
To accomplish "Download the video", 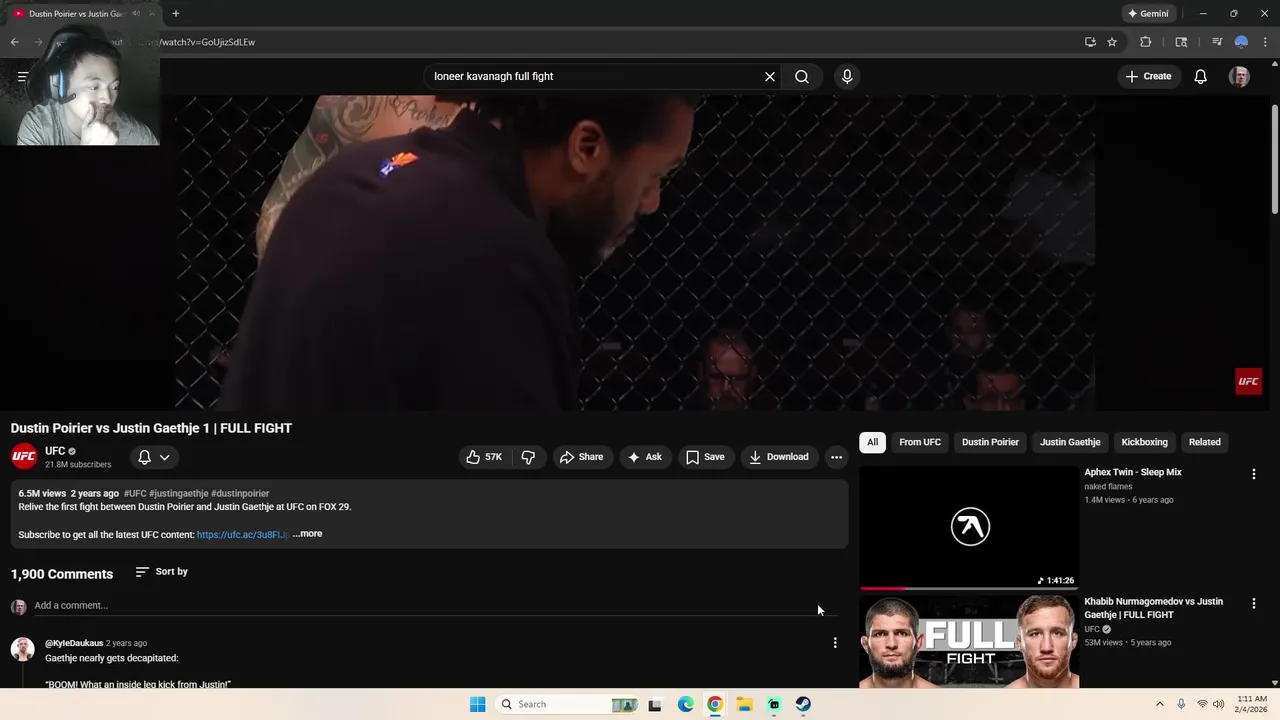I will tap(779, 457).
